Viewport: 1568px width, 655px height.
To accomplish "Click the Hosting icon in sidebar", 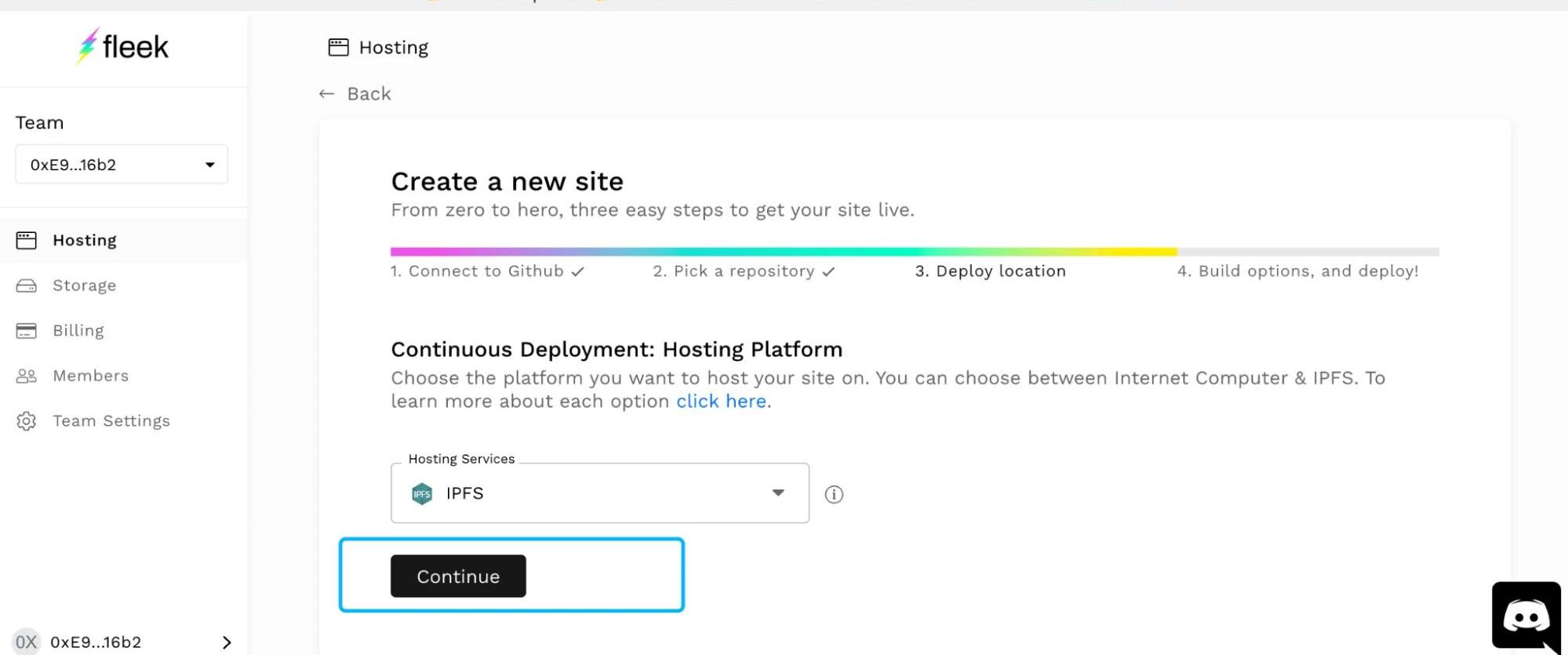I will pyautogui.click(x=26, y=241).
